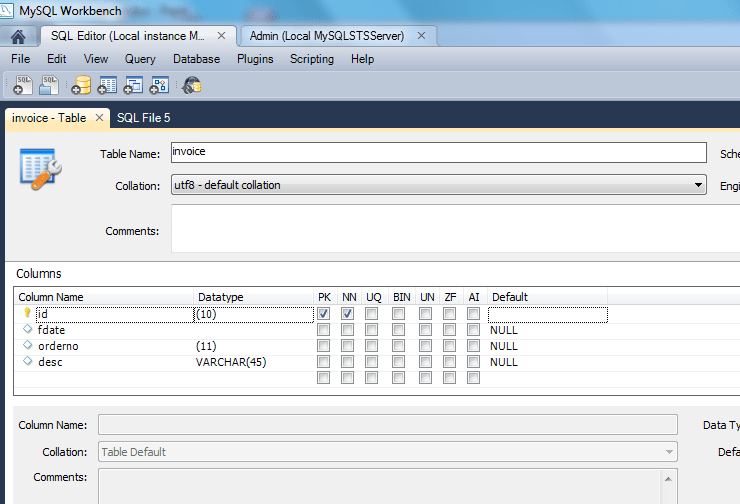Viewport: 740px width, 504px height.
Task: Check UQ for the desc column
Action: pos(371,362)
